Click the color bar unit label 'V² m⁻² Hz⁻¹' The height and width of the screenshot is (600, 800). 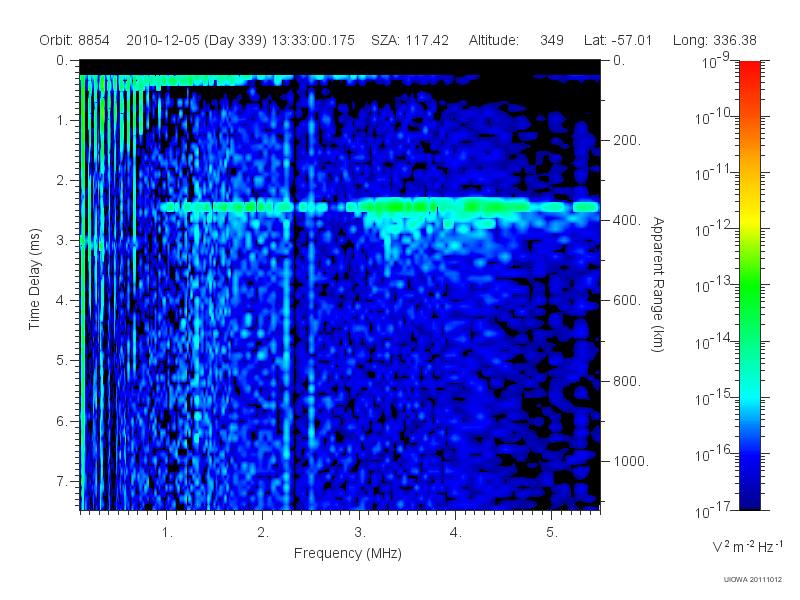click(746, 546)
